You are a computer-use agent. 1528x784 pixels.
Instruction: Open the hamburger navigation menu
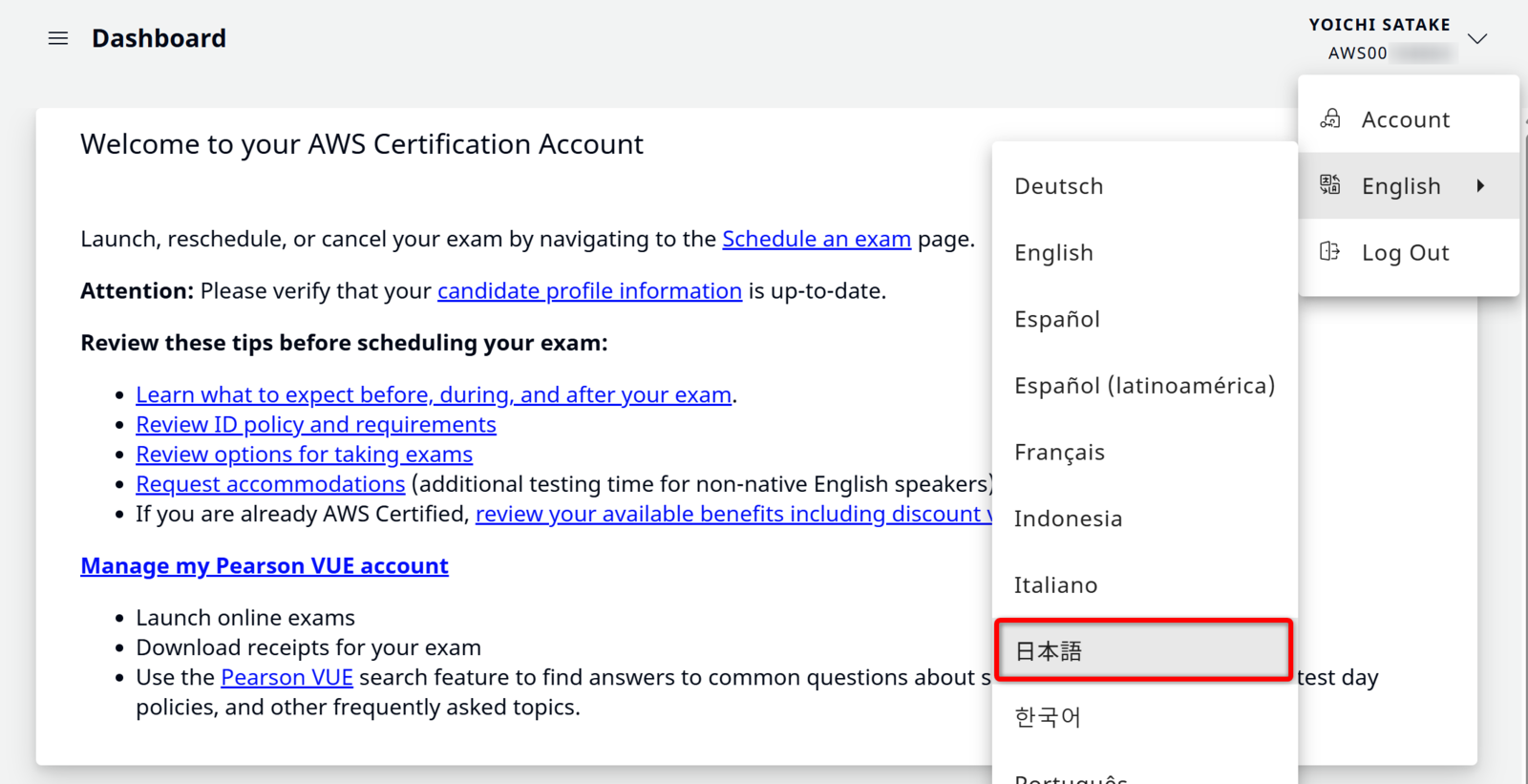pyautogui.click(x=58, y=38)
